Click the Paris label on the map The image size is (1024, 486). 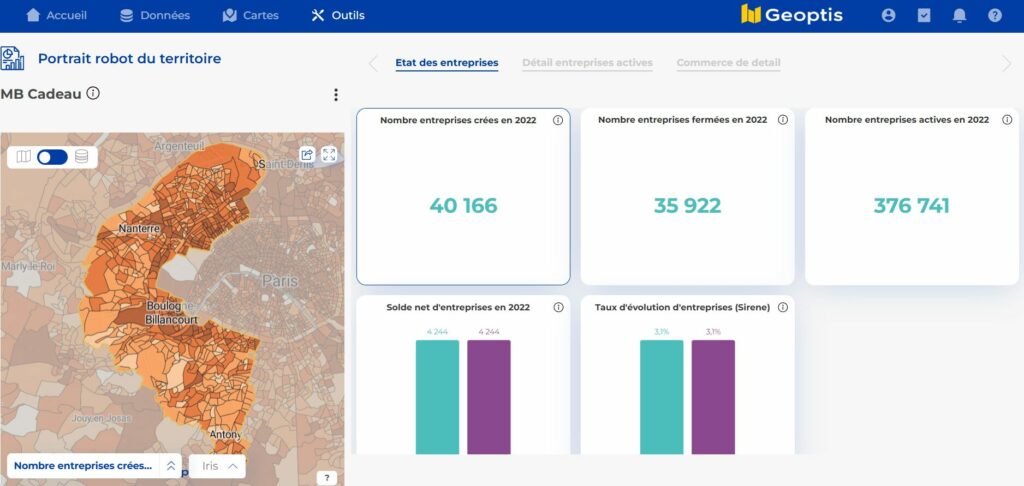pyautogui.click(x=280, y=282)
